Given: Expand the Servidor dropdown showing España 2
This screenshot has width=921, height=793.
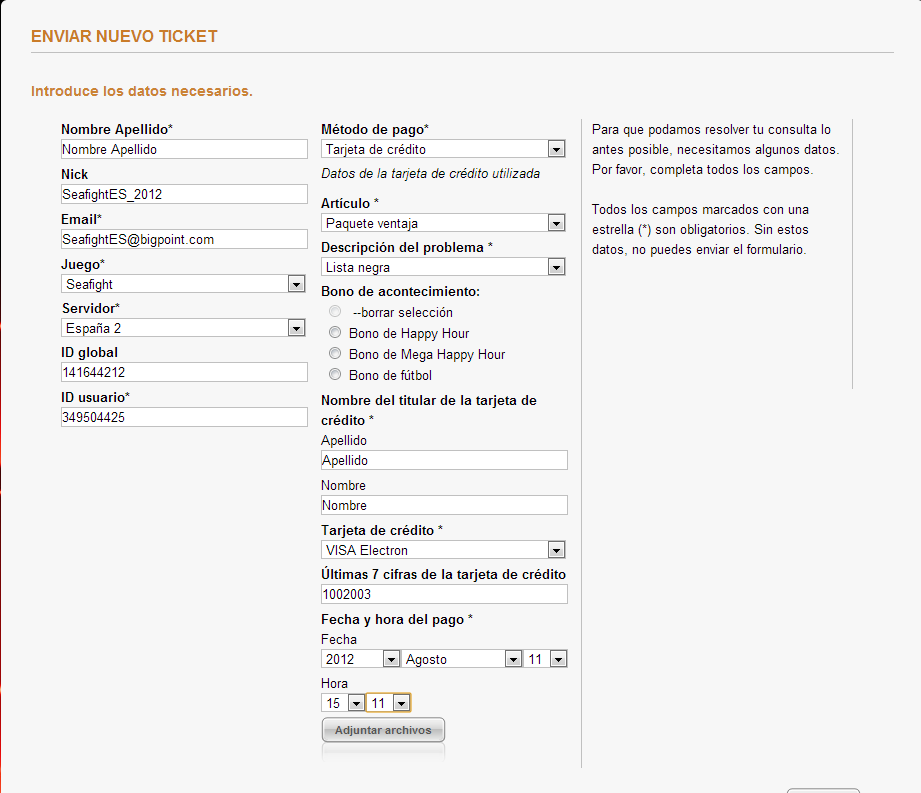Looking at the screenshot, I should coord(183,328).
